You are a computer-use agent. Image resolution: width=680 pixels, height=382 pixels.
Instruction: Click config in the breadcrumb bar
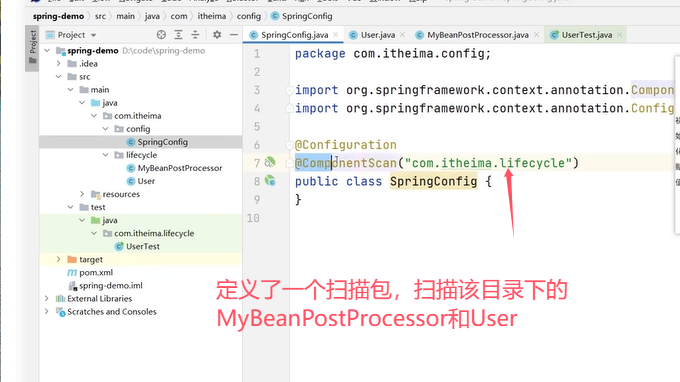(249, 16)
